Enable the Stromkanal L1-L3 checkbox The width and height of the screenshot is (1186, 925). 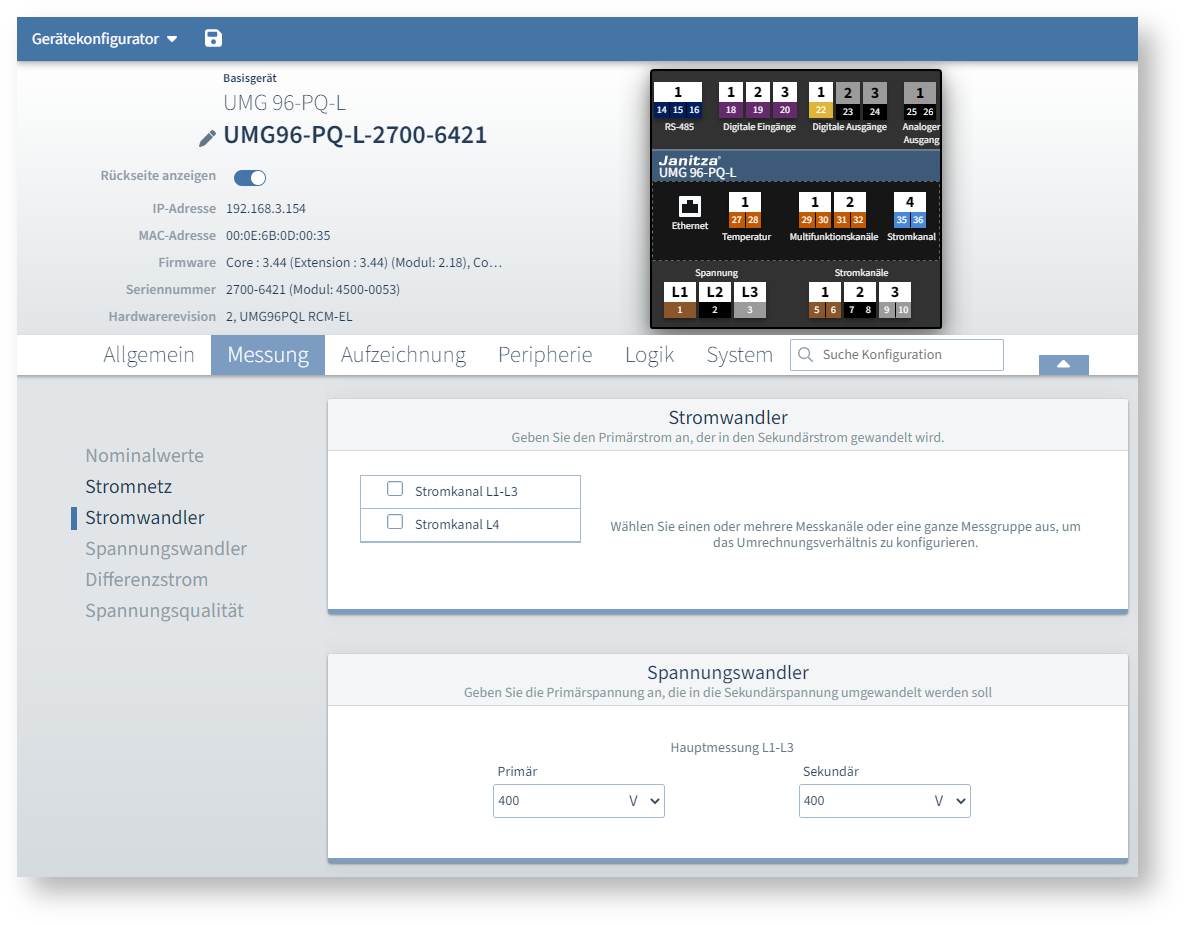pyautogui.click(x=395, y=490)
